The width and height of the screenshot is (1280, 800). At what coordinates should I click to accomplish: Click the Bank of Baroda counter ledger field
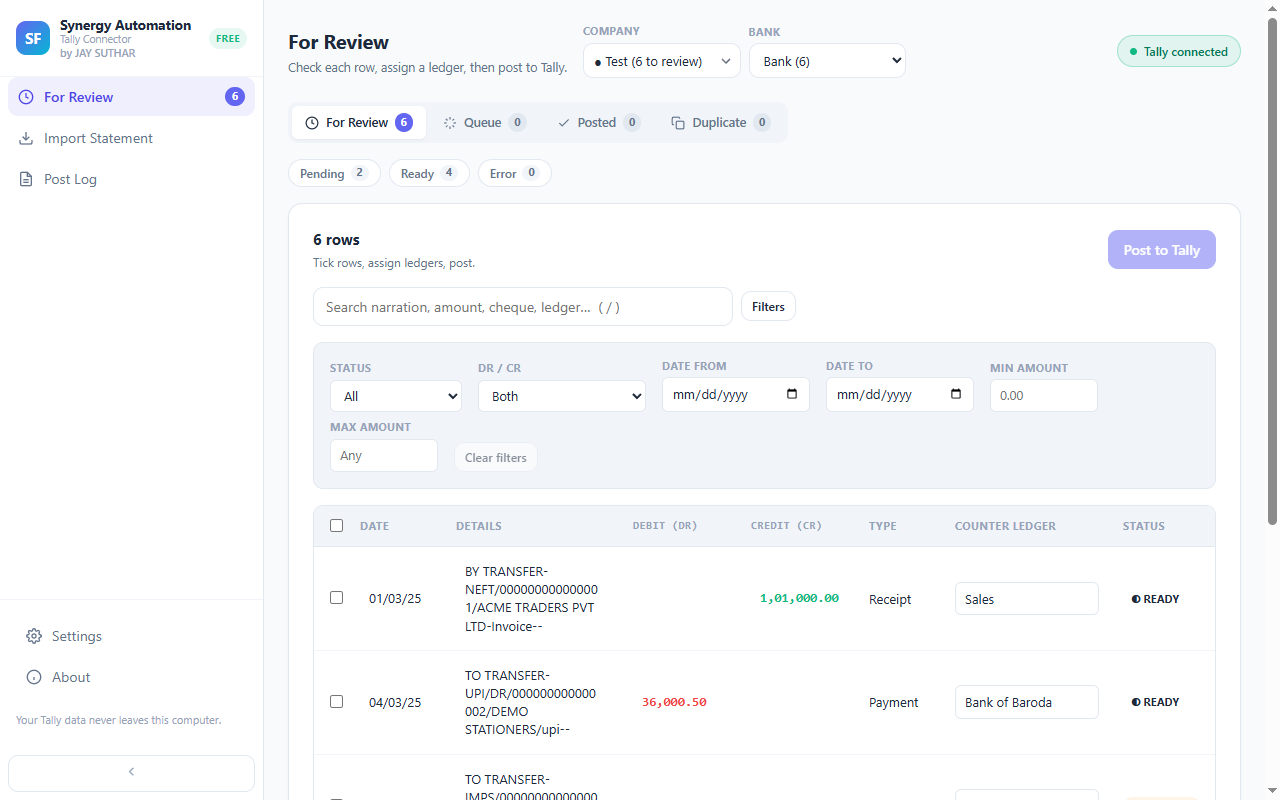1027,702
